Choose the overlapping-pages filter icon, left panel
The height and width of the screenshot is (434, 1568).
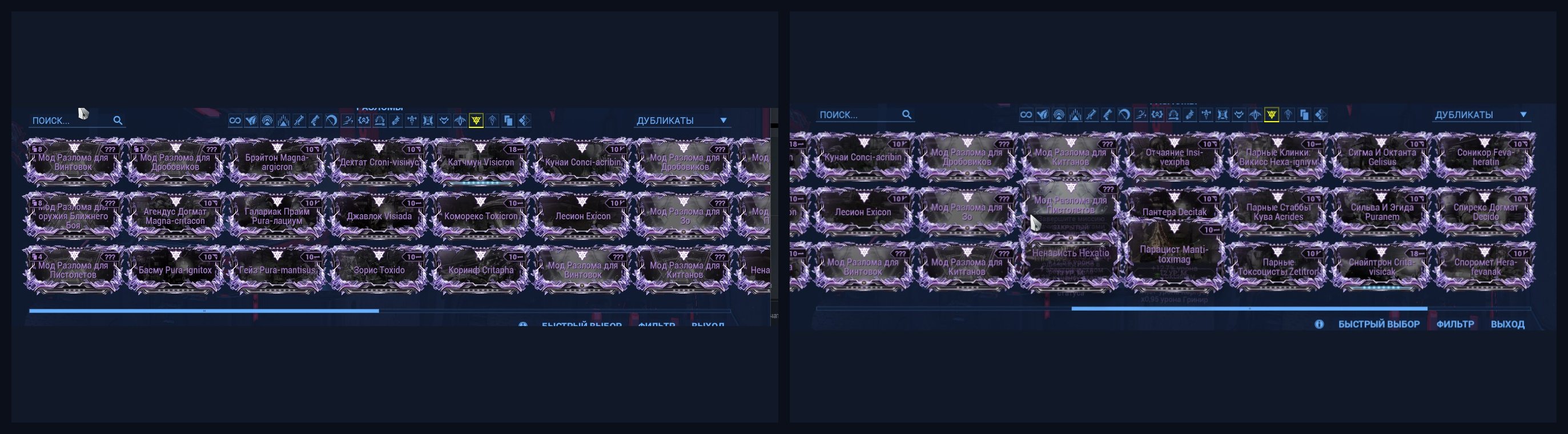tap(508, 120)
